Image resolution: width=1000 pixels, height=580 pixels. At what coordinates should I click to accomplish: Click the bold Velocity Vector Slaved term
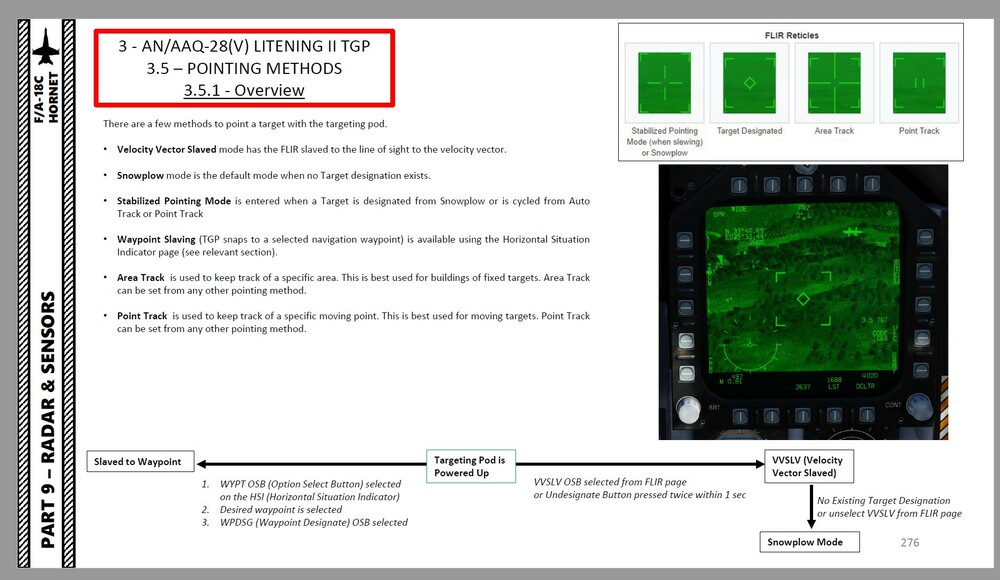pos(166,149)
